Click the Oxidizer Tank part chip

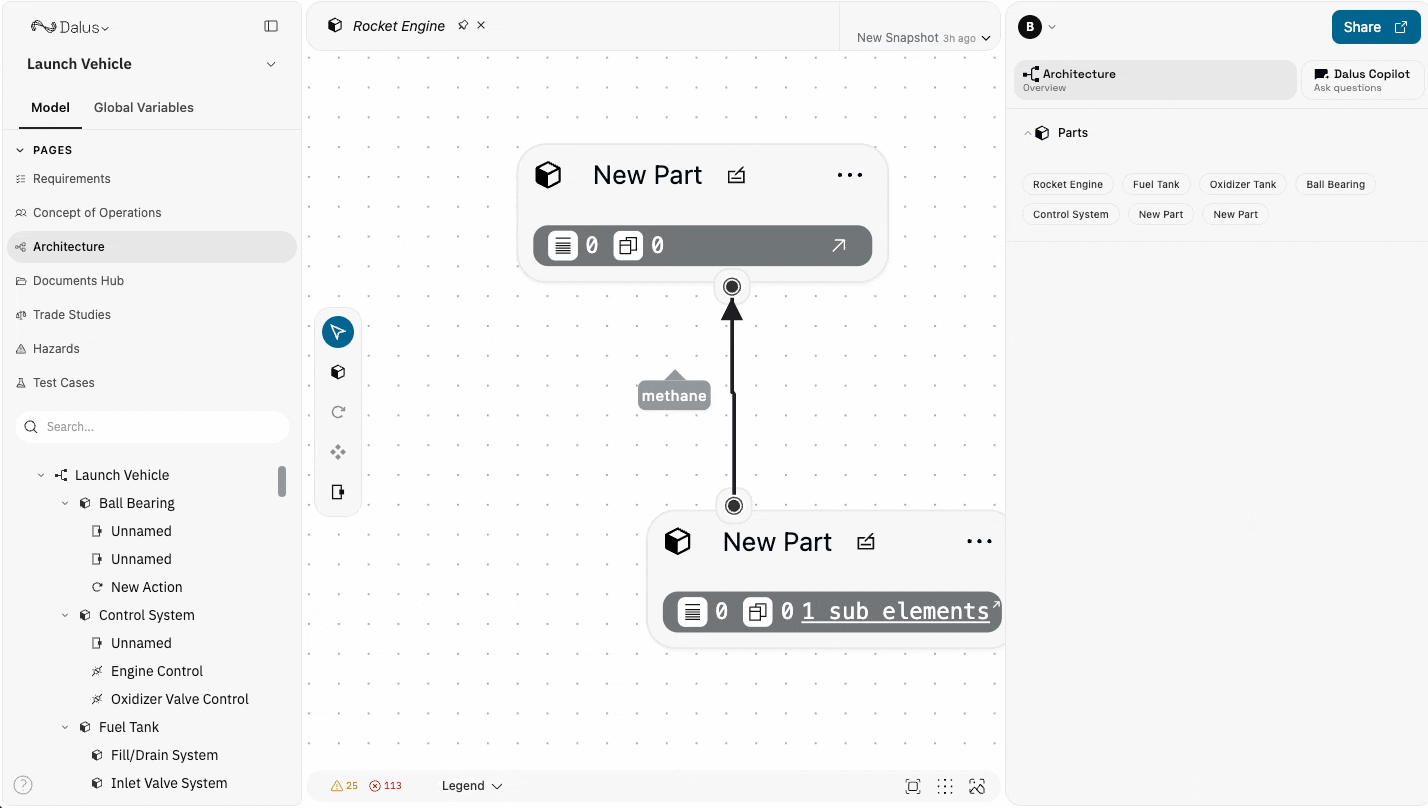[1243, 184]
